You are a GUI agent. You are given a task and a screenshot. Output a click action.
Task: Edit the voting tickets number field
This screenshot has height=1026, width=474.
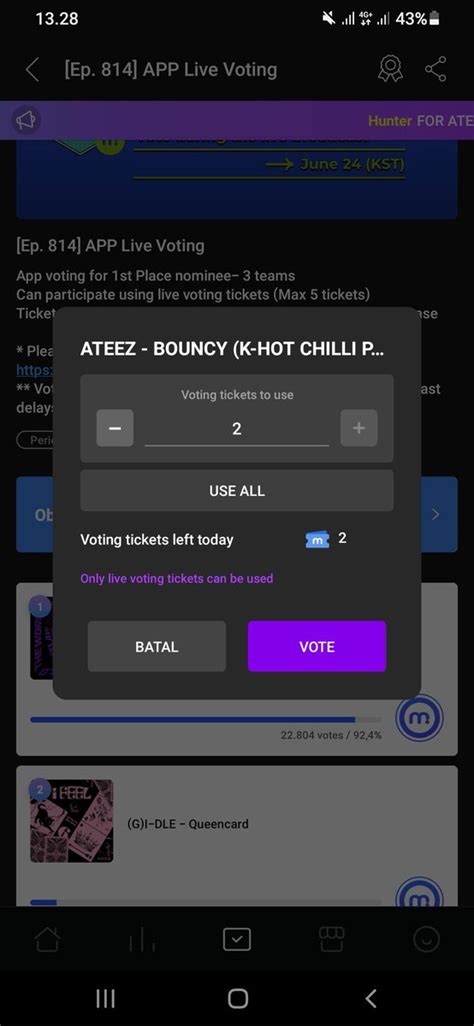pos(237,429)
